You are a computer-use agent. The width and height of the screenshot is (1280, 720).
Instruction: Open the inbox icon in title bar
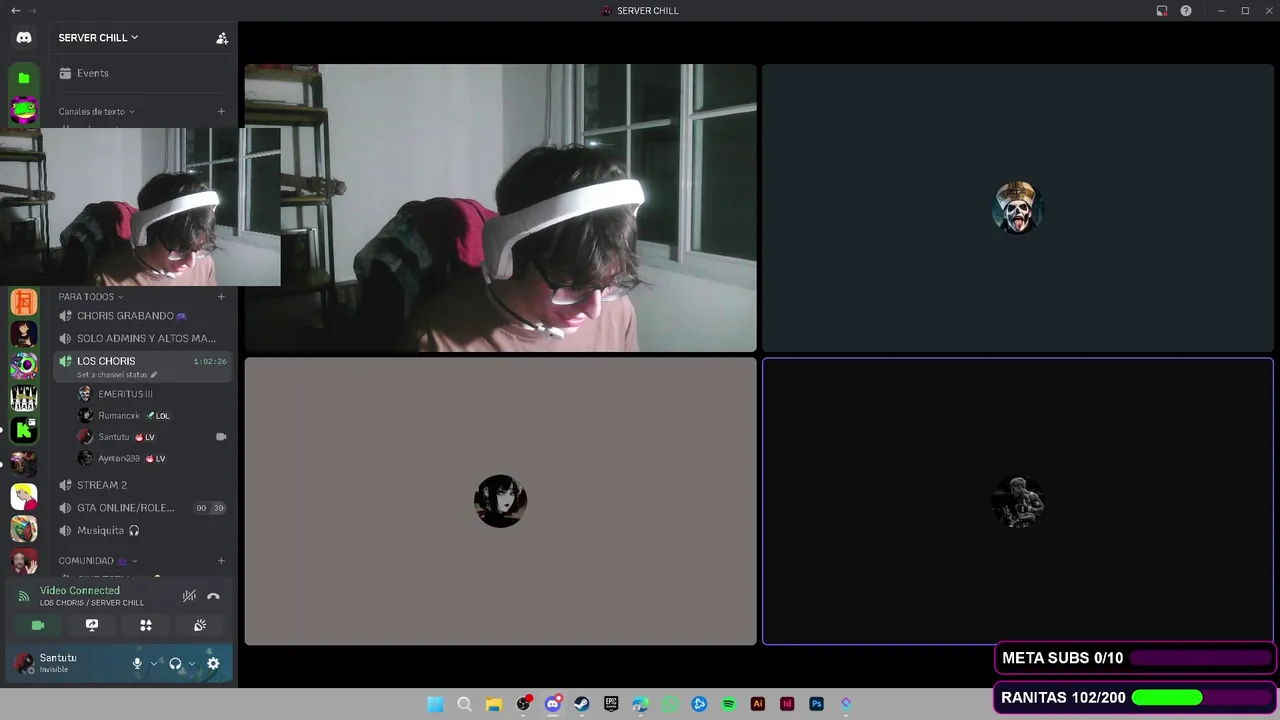[x=1162, y=10]
